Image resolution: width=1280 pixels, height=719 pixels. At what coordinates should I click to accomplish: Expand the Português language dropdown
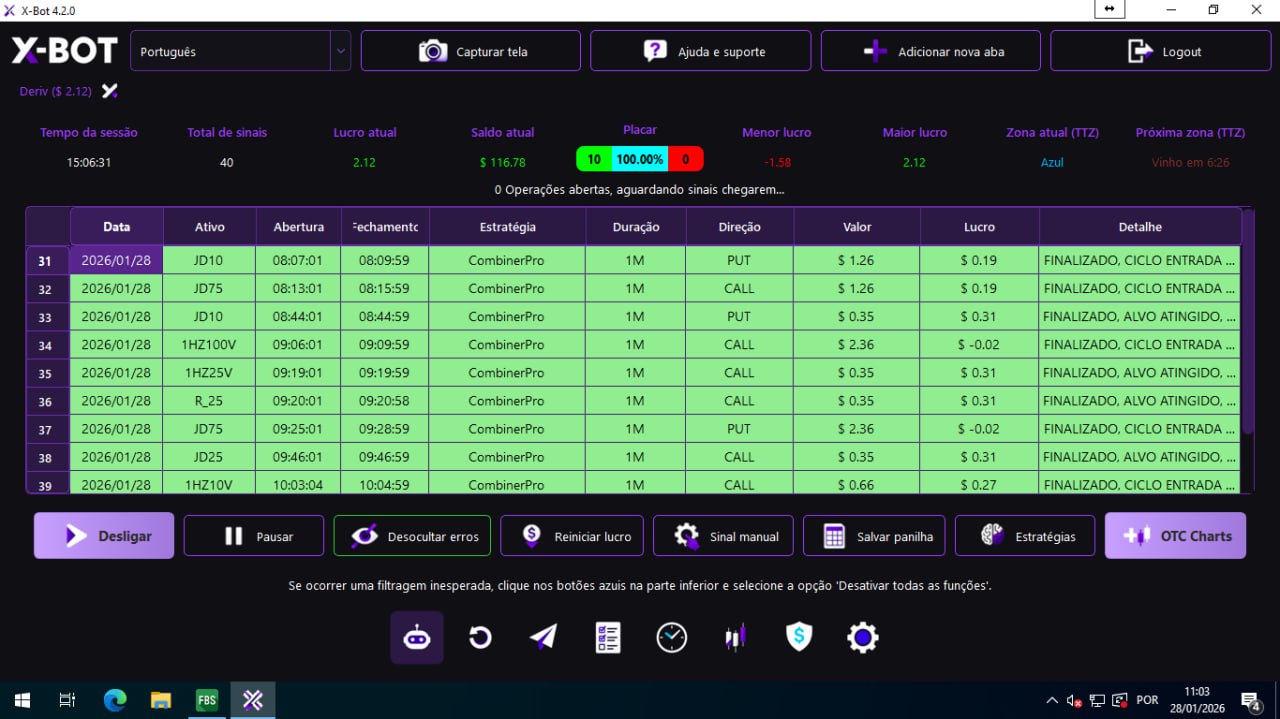230,51
